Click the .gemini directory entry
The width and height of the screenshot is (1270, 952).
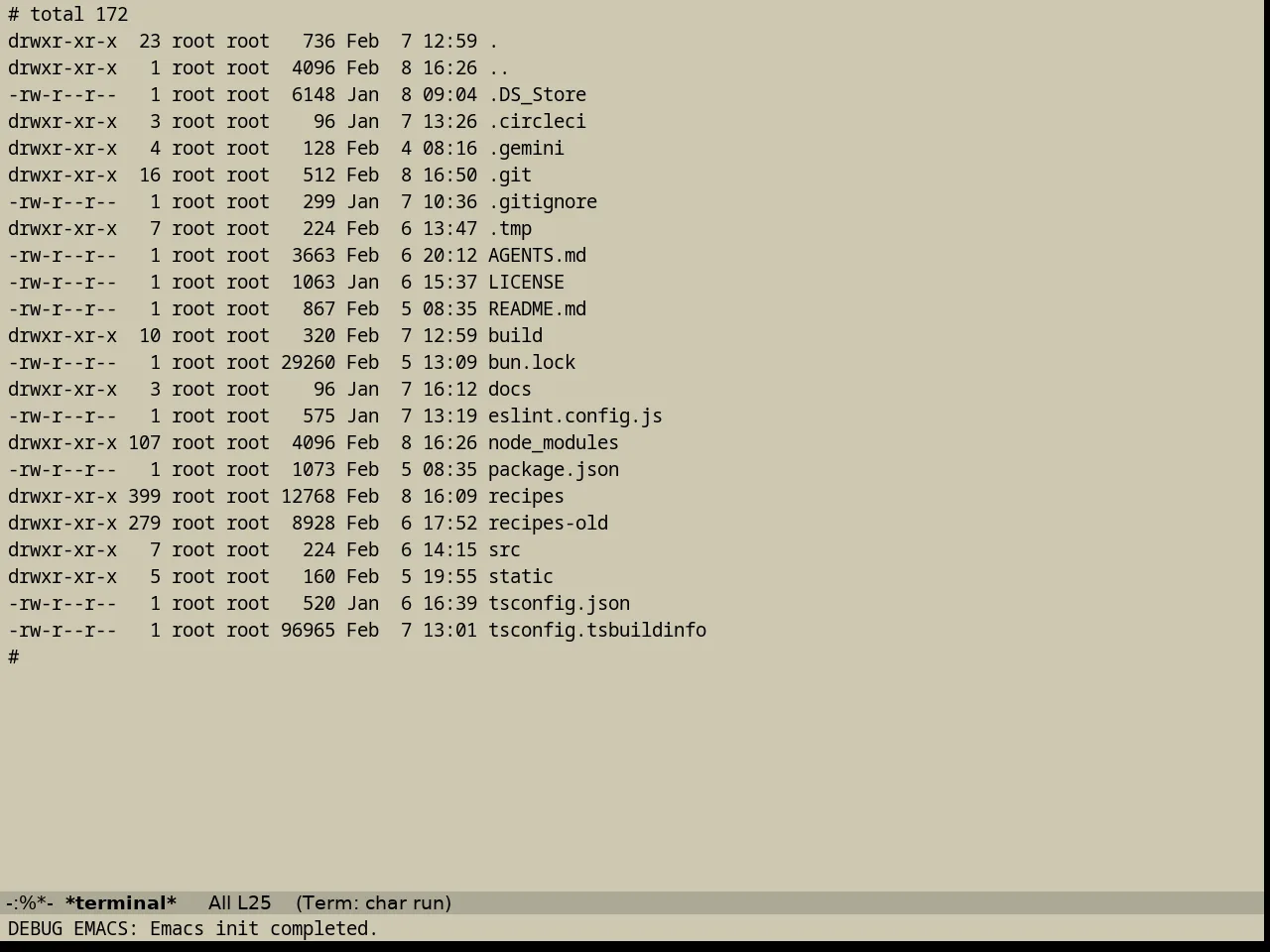click(x=526, y=149)
